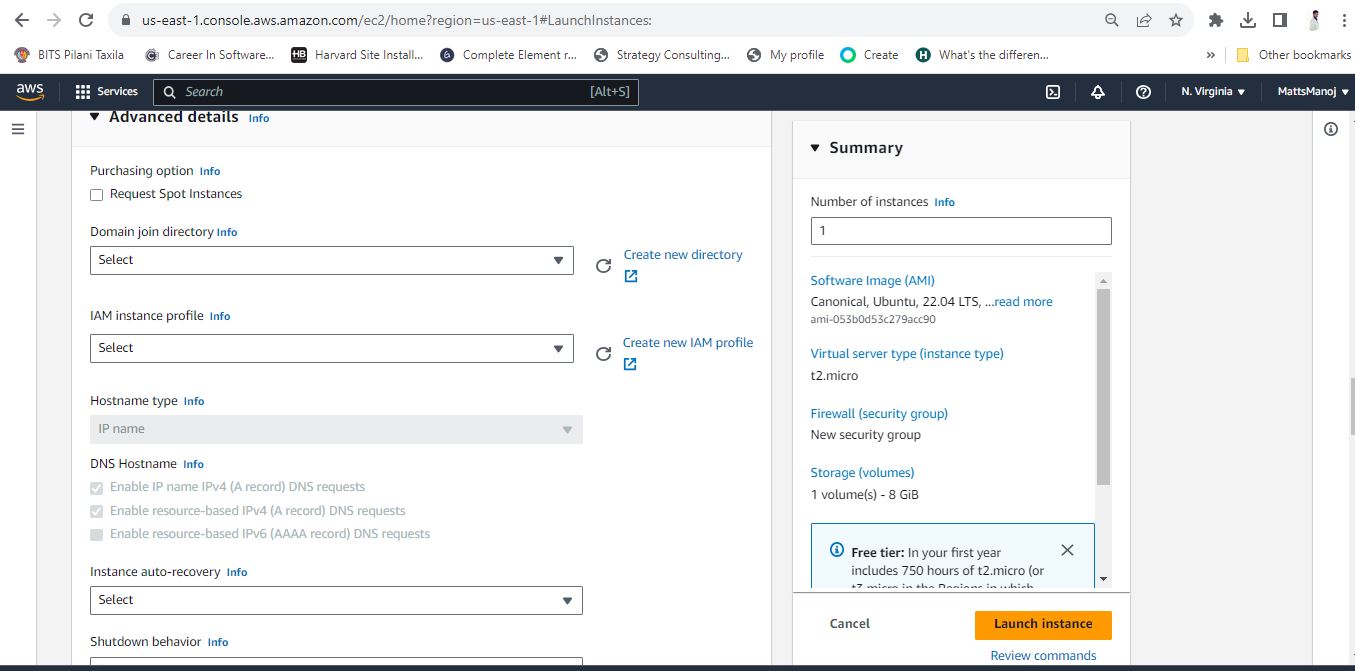
Task: Collapse the Summary panel
Action: coord(815,148)
